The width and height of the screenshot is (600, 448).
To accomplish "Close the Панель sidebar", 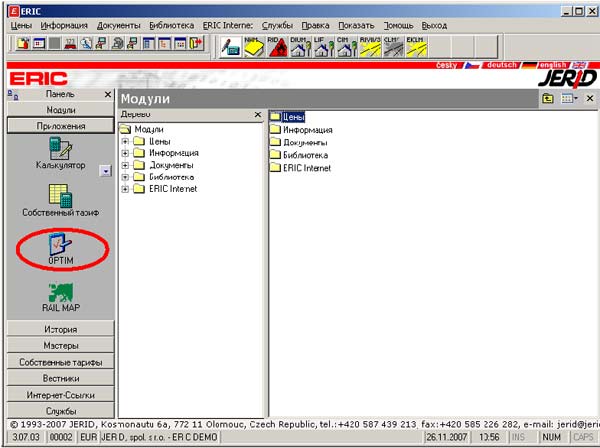I will coord(108,94).
